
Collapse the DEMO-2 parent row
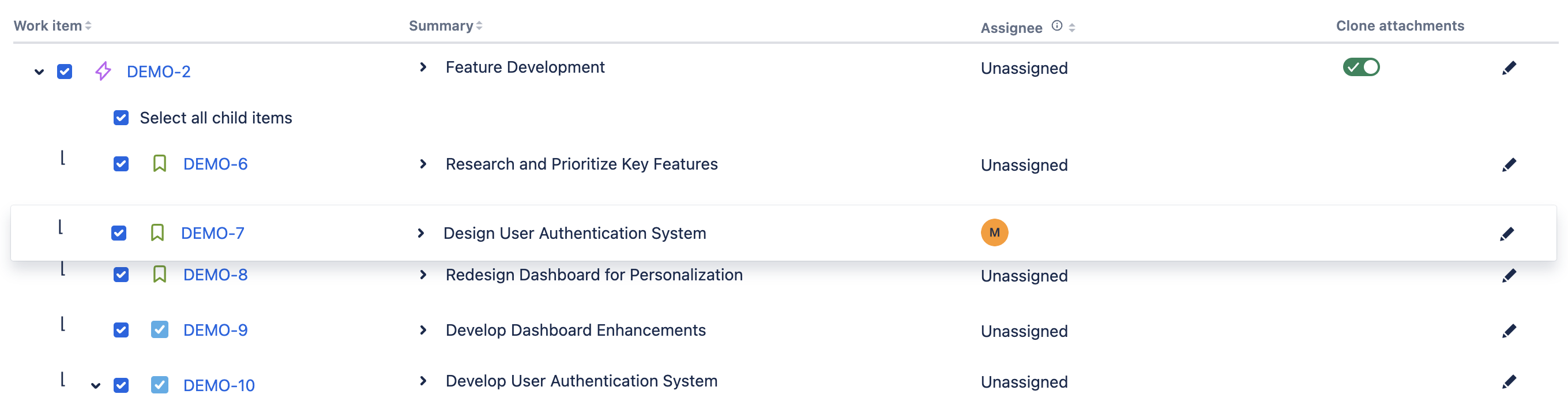point(39,72)
